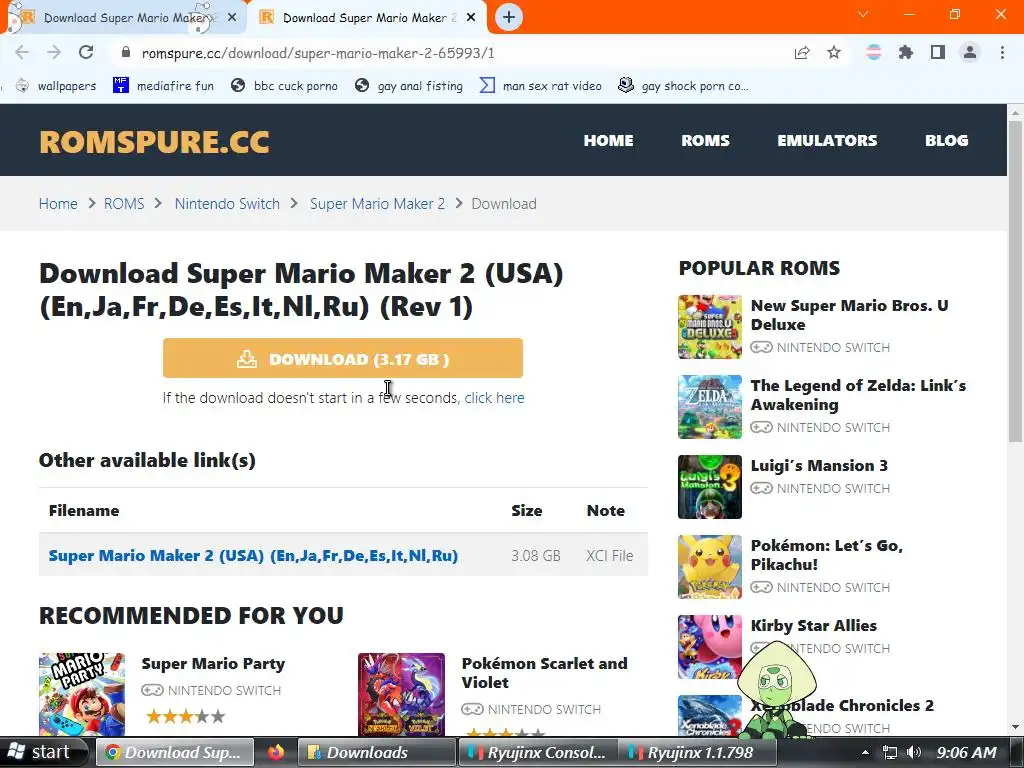Click the orange DOWNLOAD (3.17 GB) button
The image size is (1024, 768).
(343, 358)
